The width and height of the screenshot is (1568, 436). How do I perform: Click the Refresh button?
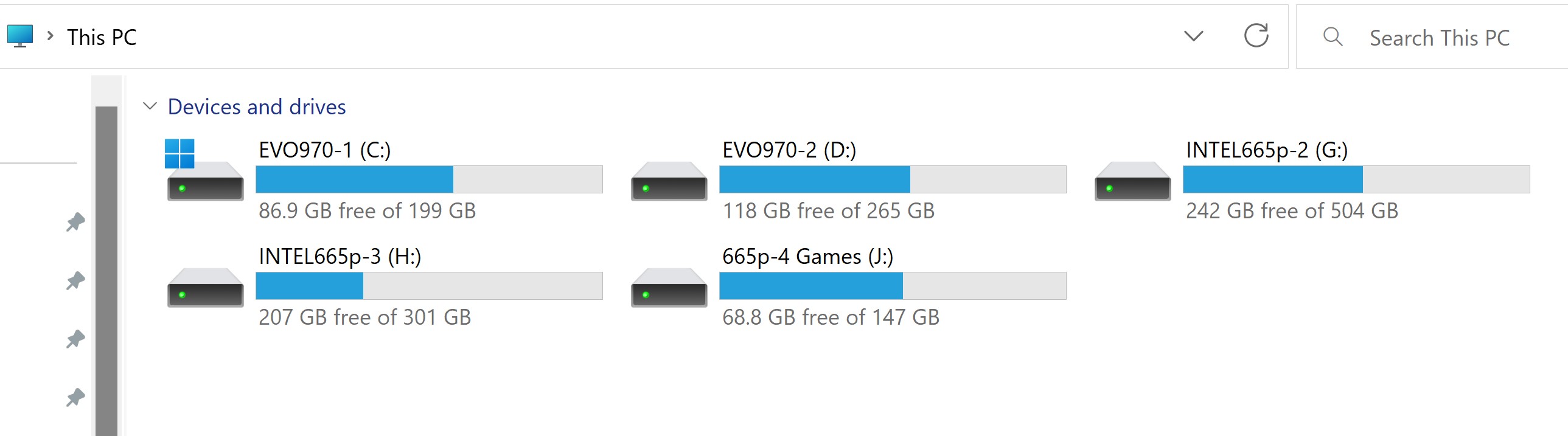tap(1257, 36)
